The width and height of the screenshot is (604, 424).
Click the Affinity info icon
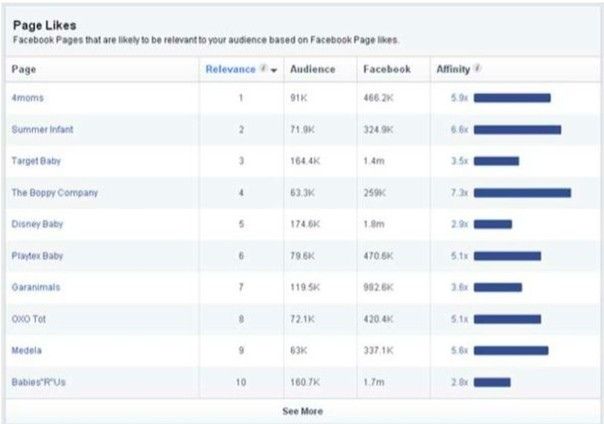477,69
